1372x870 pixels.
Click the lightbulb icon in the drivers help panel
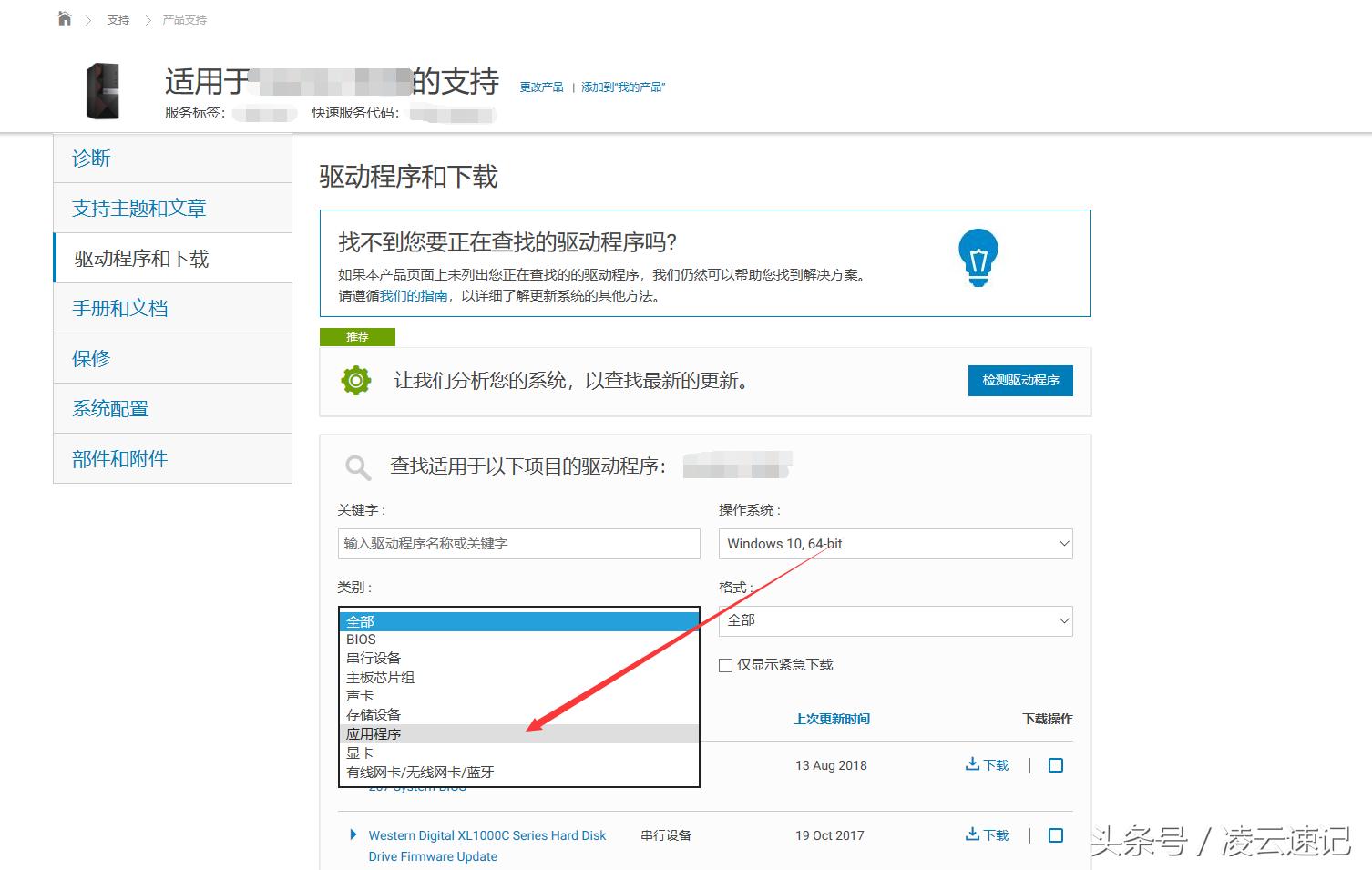(x=978, y=258)
